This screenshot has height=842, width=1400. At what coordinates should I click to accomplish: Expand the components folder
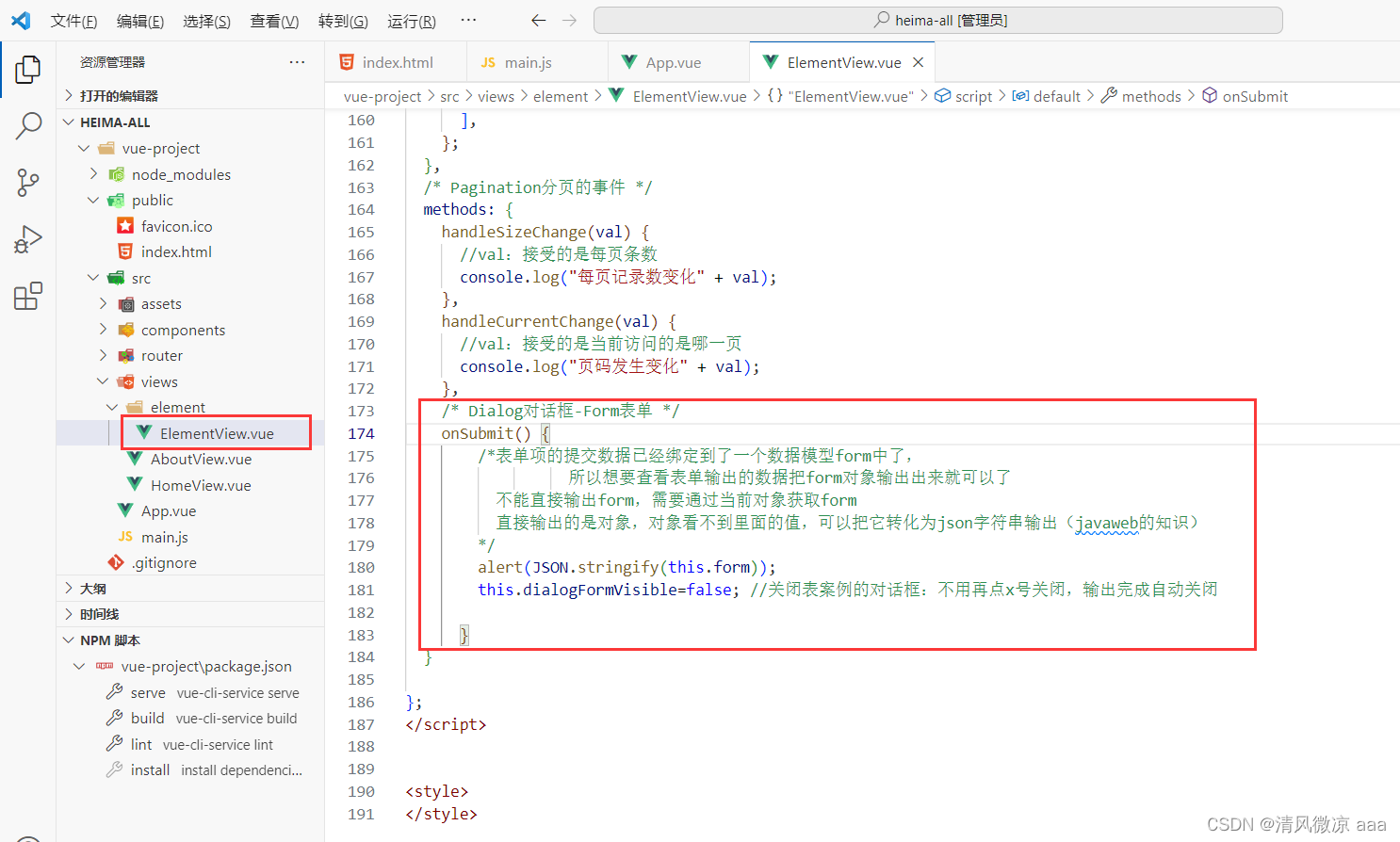(183, 330)
